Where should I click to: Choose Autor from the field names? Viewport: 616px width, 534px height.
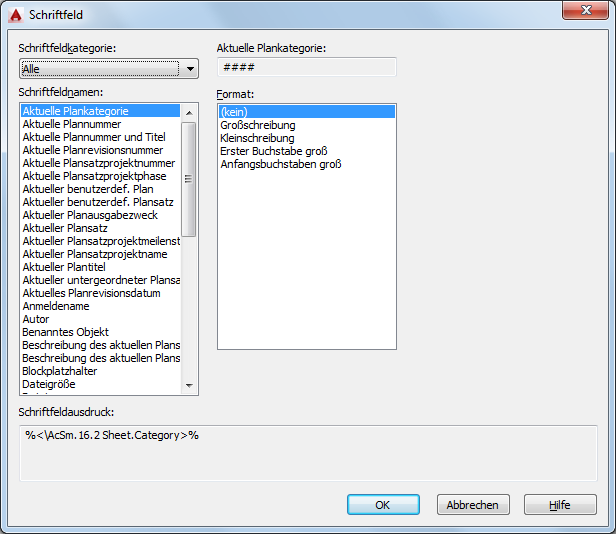(36, 319)
